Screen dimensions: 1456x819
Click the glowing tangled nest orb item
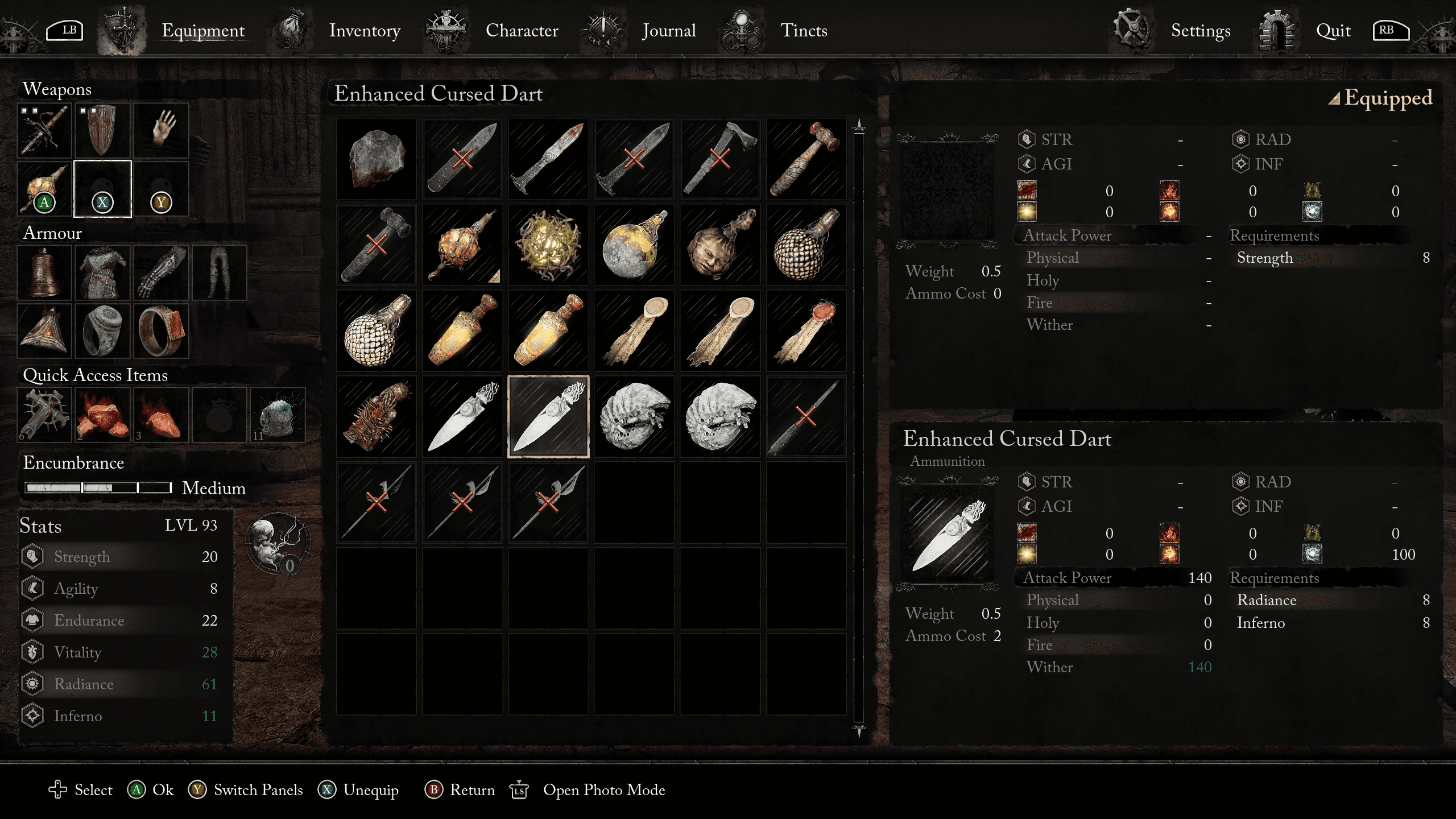click(548, 245)
